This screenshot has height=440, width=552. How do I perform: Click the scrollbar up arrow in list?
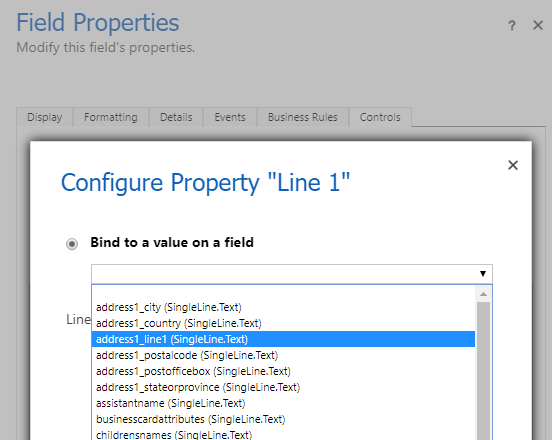click(483, 294)
